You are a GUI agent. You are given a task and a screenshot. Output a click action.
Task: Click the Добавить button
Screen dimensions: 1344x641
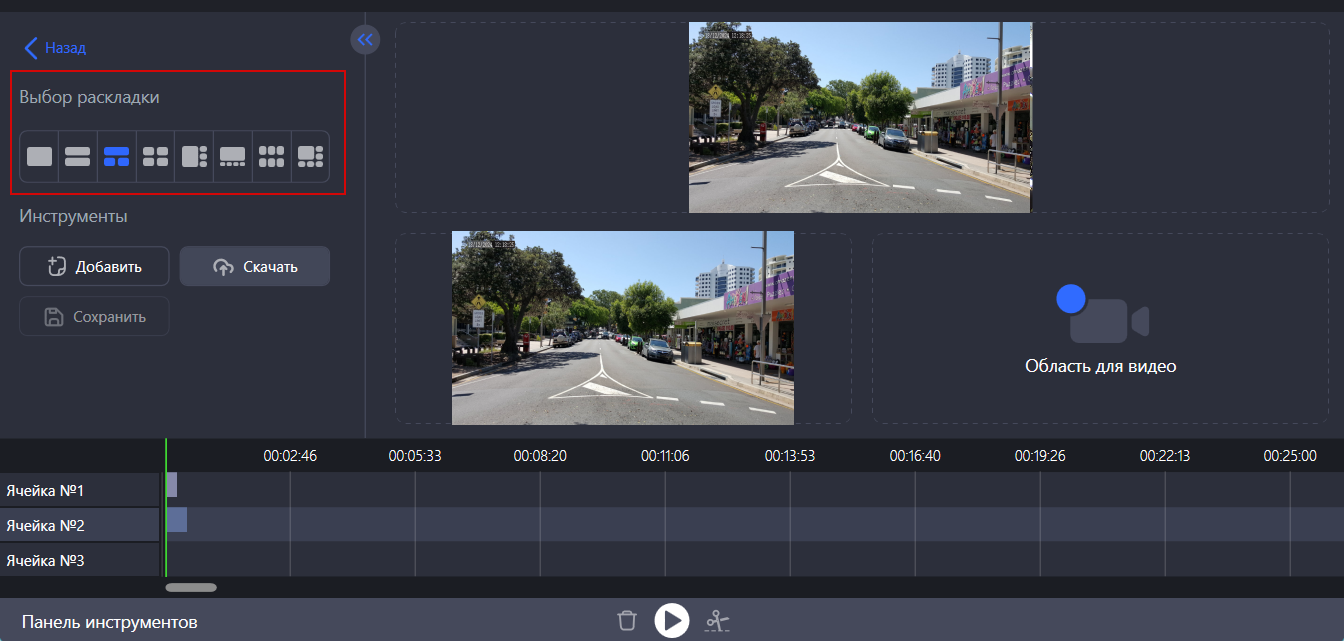pyautogui.click(x=94, y=267)
